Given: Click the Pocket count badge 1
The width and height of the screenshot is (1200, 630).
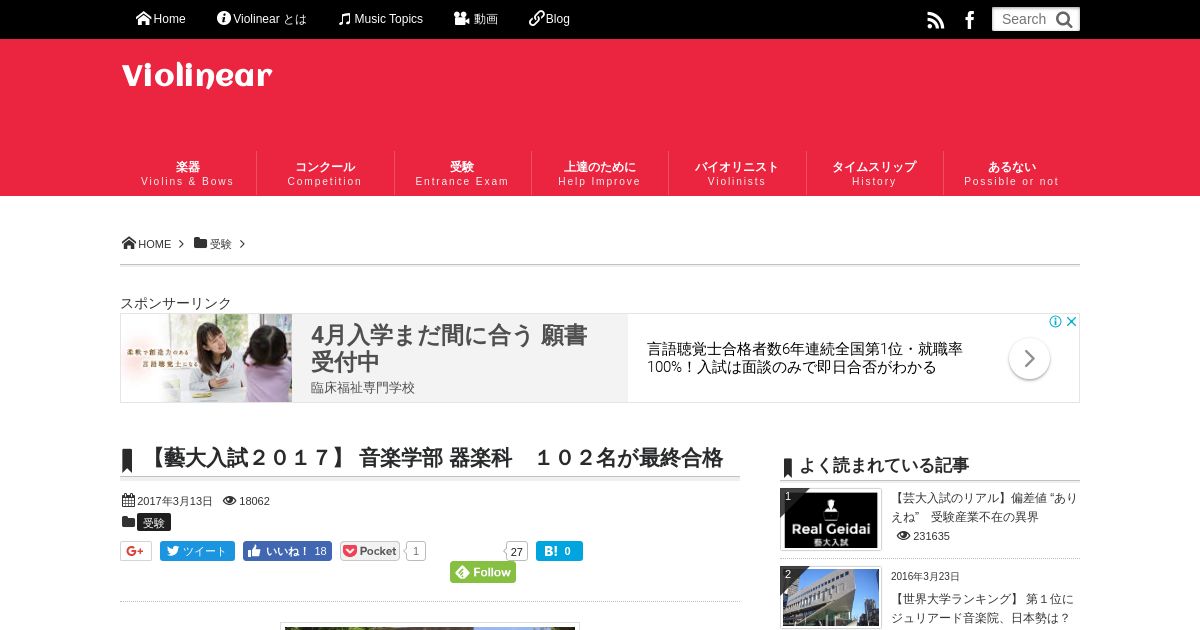Looking at the screenshot, I should 415,551.
